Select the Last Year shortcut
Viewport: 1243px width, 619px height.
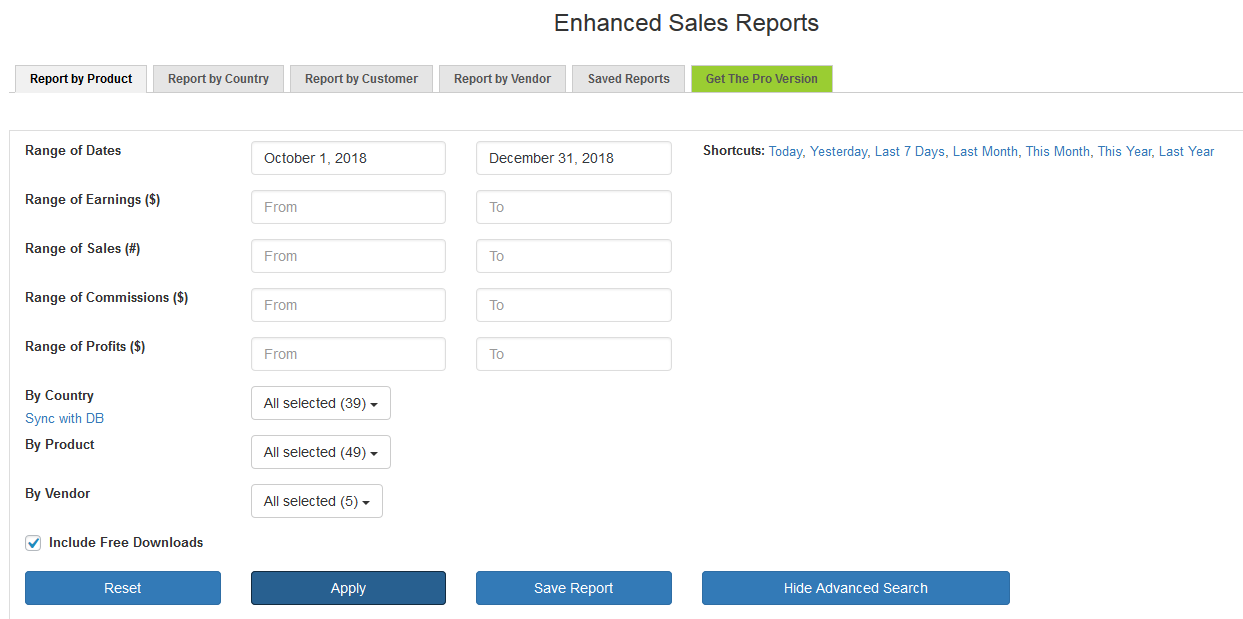click(x=1186, y=152)
